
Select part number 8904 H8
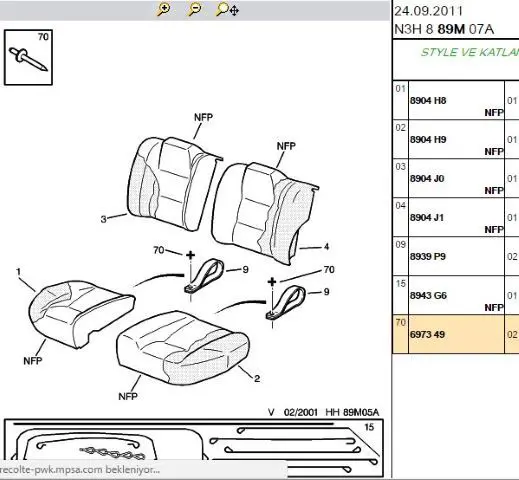pyautogui.click(x=428, y=100)
